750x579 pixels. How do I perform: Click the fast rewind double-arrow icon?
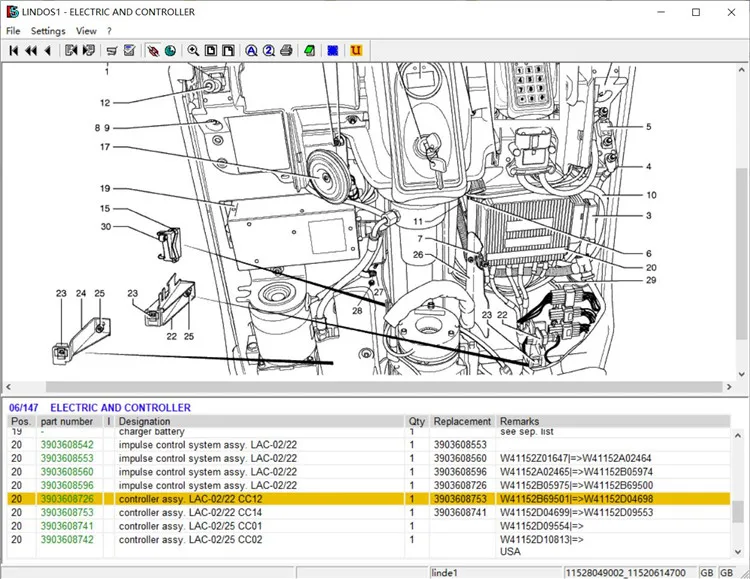click(x=31, y=50)
